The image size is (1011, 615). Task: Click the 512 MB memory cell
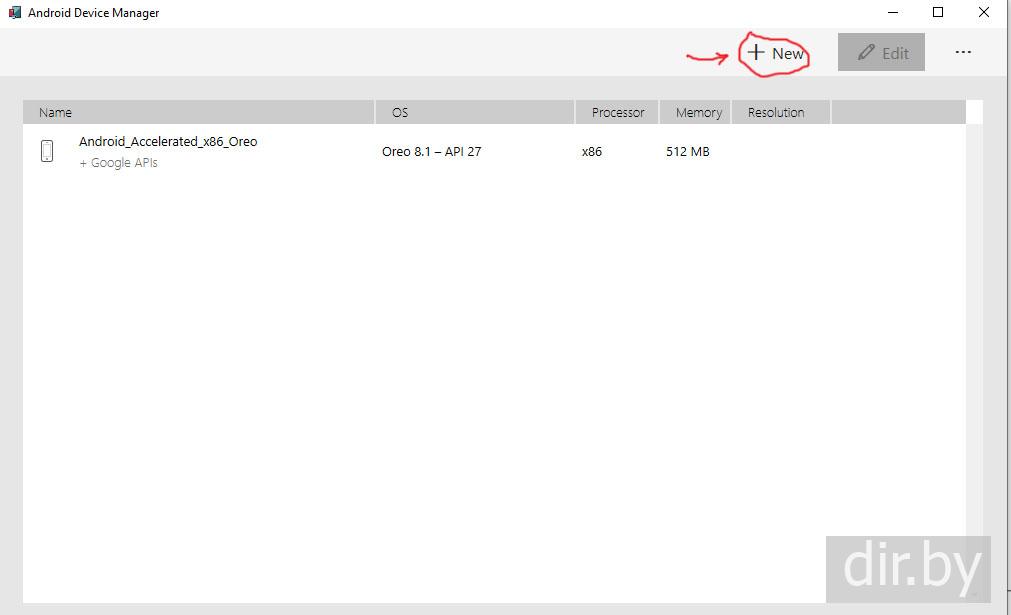point(687,151)
